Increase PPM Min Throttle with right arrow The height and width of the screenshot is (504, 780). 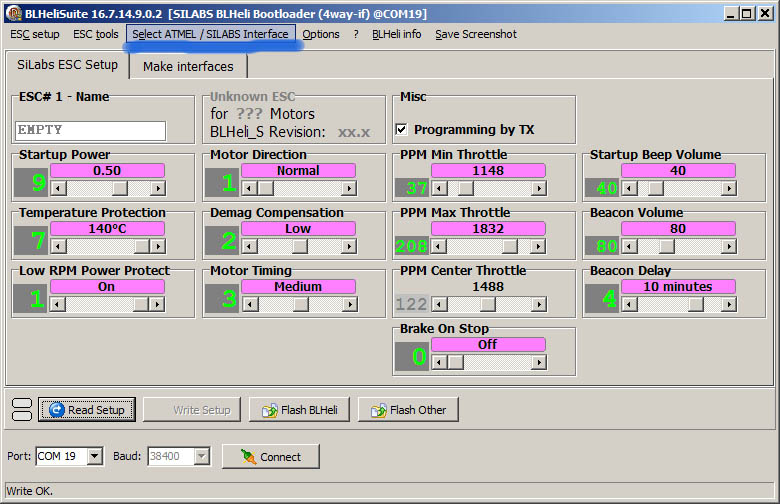click(x=539, y=188)
